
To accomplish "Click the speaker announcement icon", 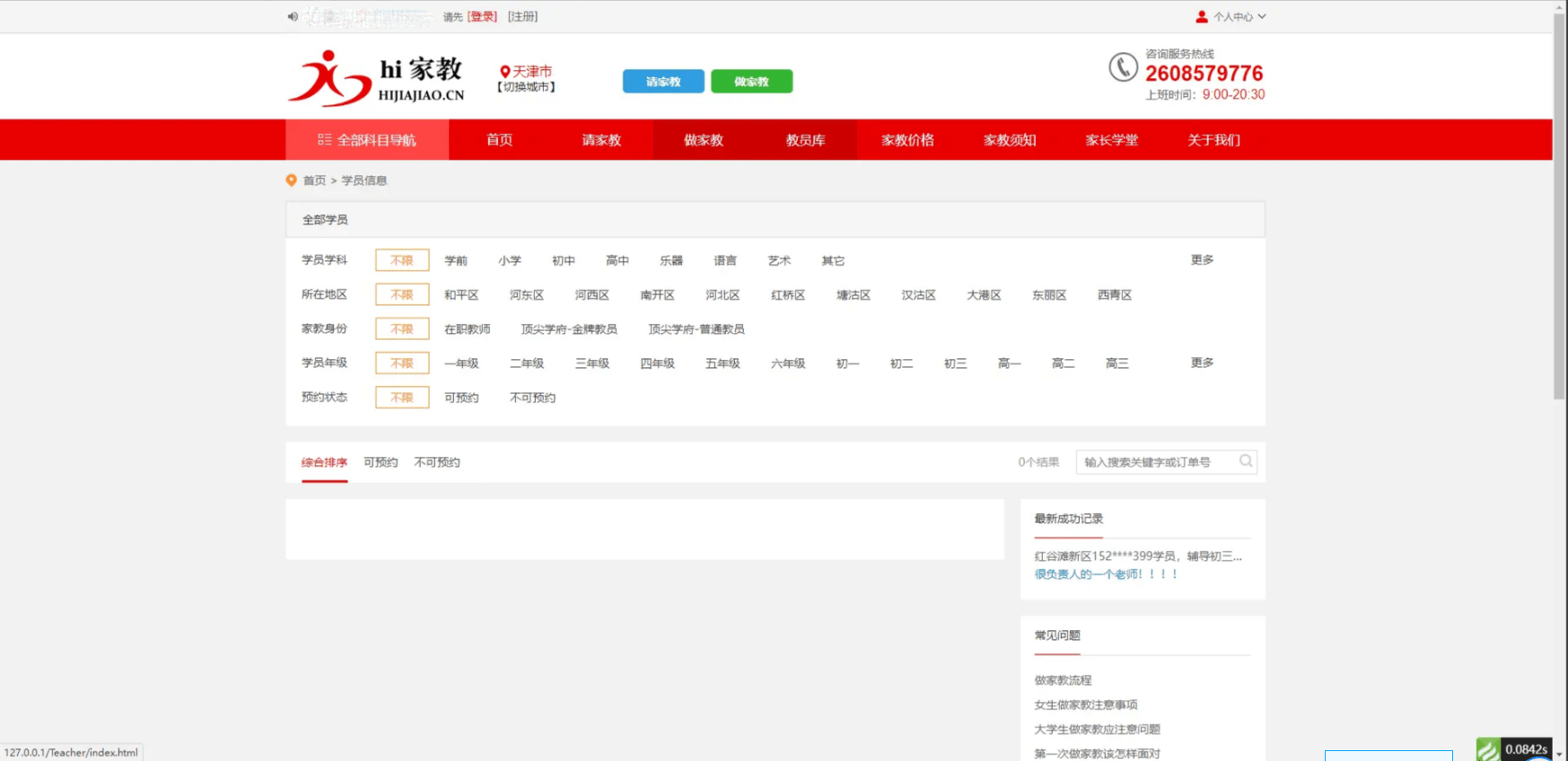I will pos(293,16).
